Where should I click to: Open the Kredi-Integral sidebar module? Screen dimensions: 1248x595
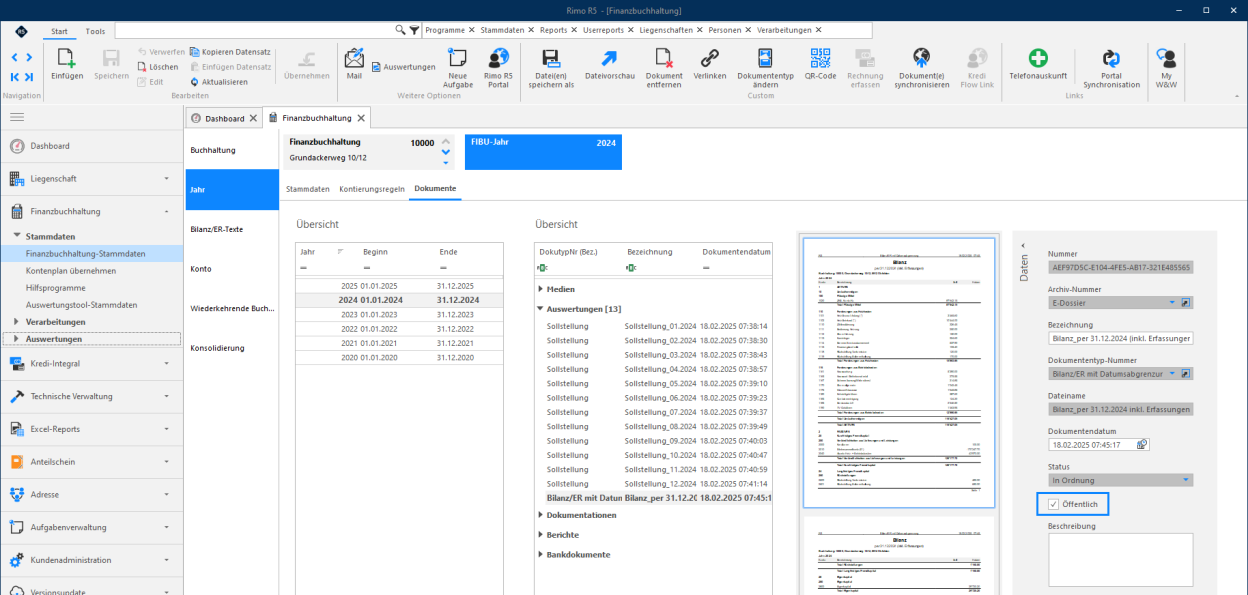[91, 364]
